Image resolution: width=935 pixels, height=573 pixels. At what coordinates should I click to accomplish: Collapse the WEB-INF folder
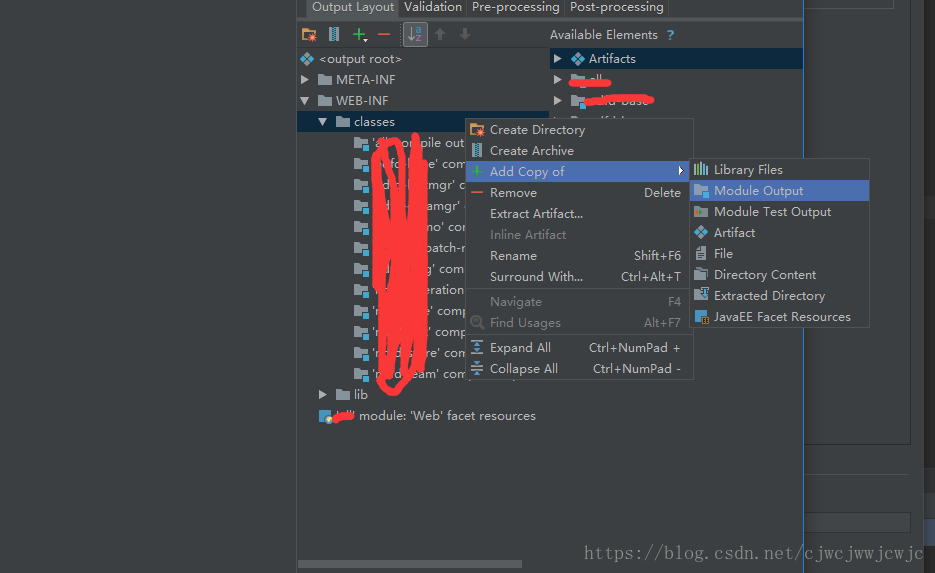[305, 100]
